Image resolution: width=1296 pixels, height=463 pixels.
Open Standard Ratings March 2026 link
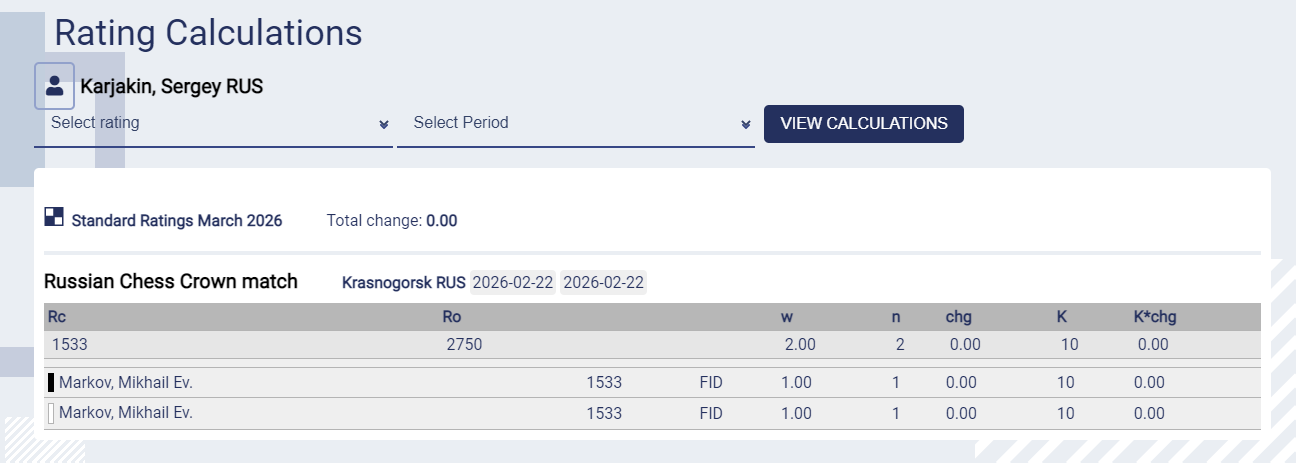pyautogui.click(x=177, y=221)
